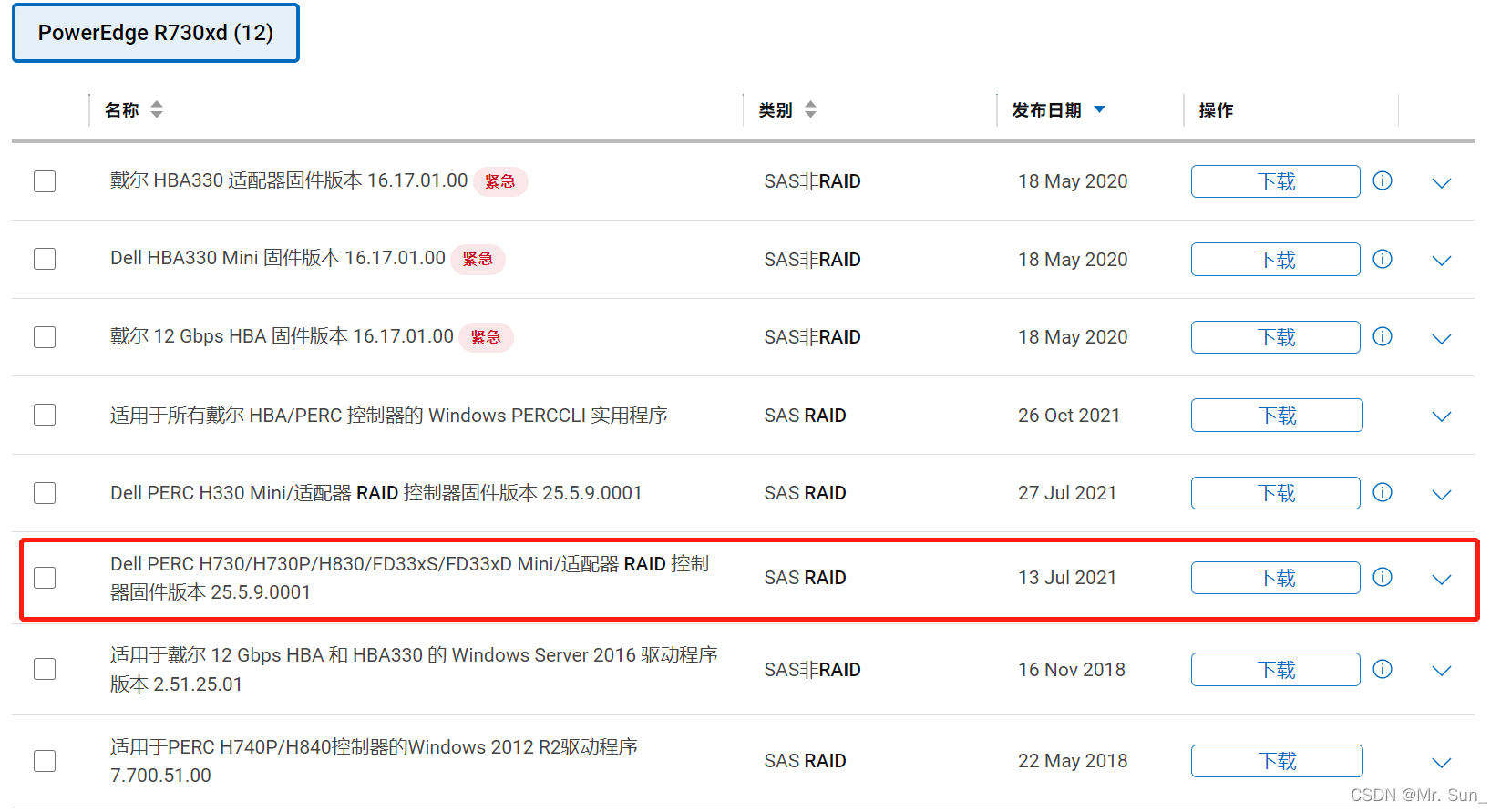Click date 22 May 2018

click(x=1073, y=761)
